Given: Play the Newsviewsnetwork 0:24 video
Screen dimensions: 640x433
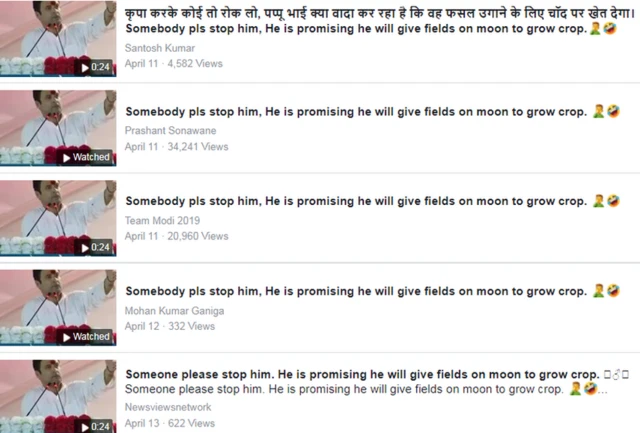Looking at the screenshot, I should (96, 427).
